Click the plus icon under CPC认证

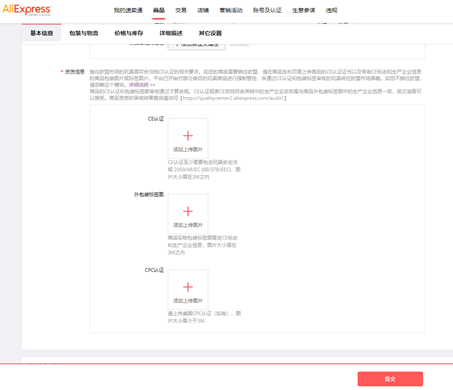click(188, 287)
